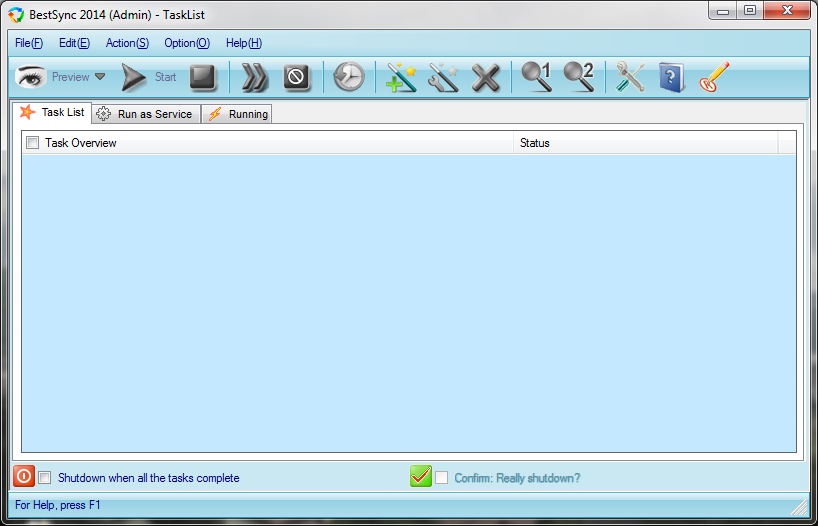Click the Start label text
This screenshot has width=818, height=526.
point(165,77)
